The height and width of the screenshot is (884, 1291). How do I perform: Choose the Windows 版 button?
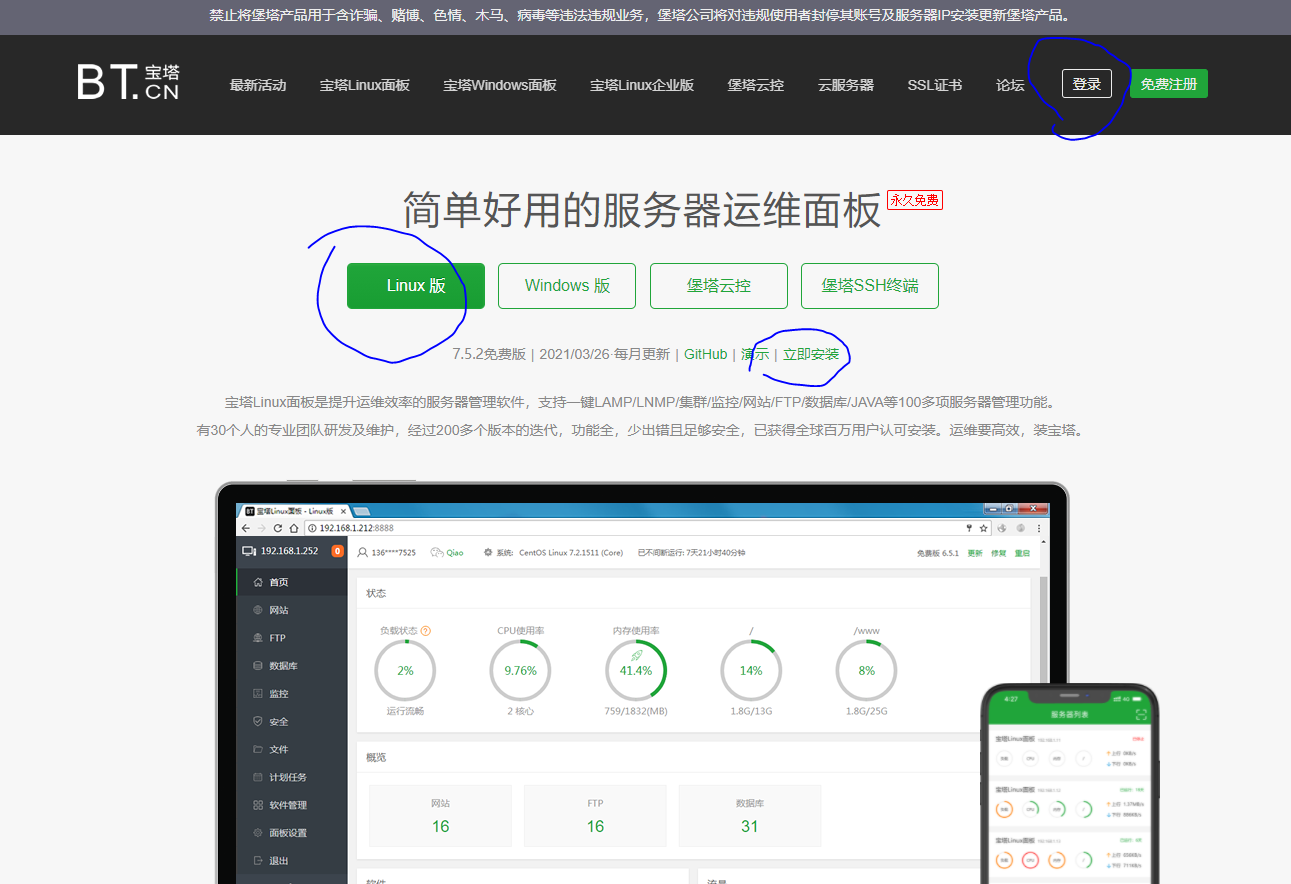[x=567, y=286]
